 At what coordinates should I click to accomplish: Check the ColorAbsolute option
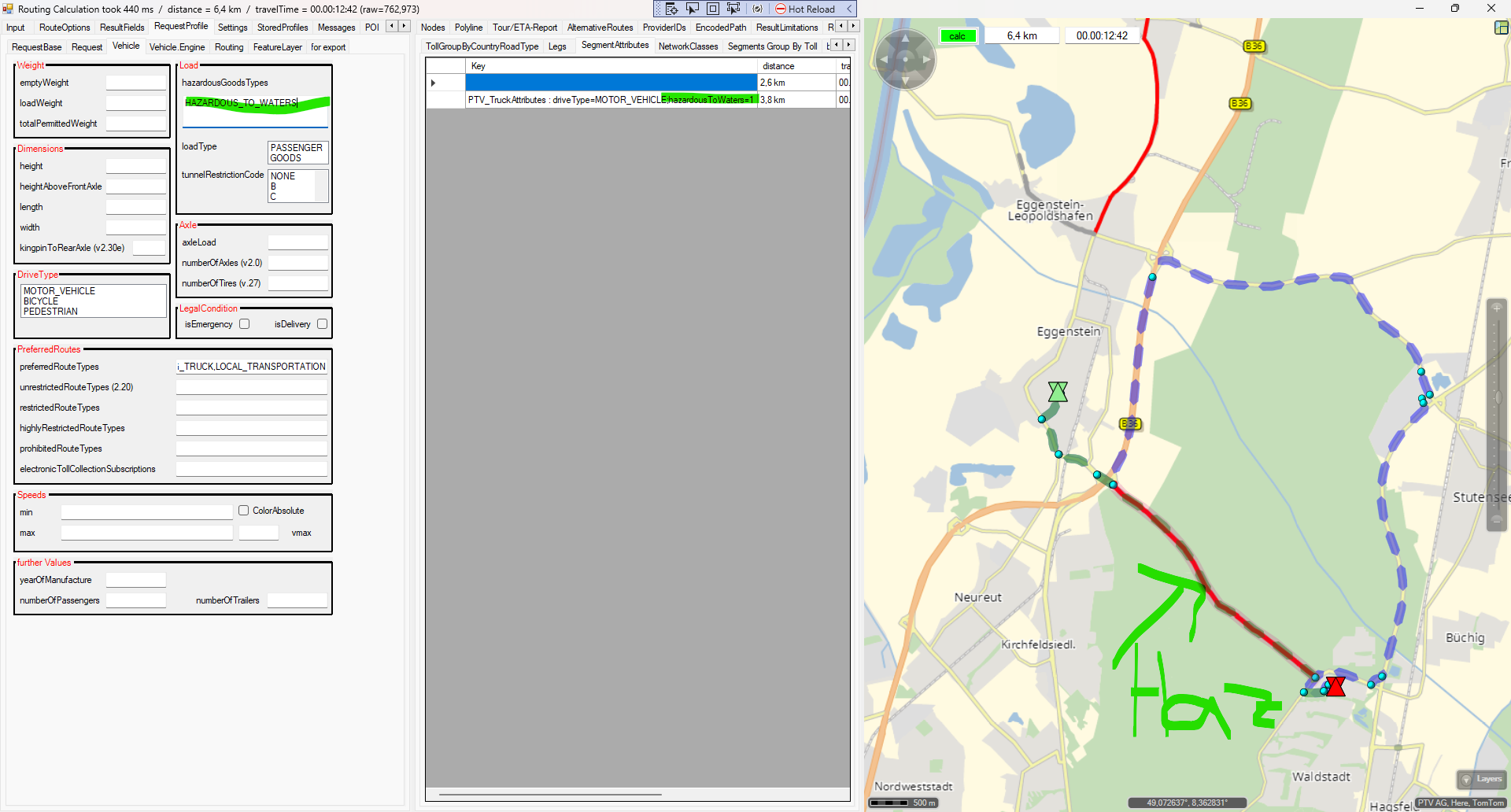pyautogui.click(x=244, y=511)
